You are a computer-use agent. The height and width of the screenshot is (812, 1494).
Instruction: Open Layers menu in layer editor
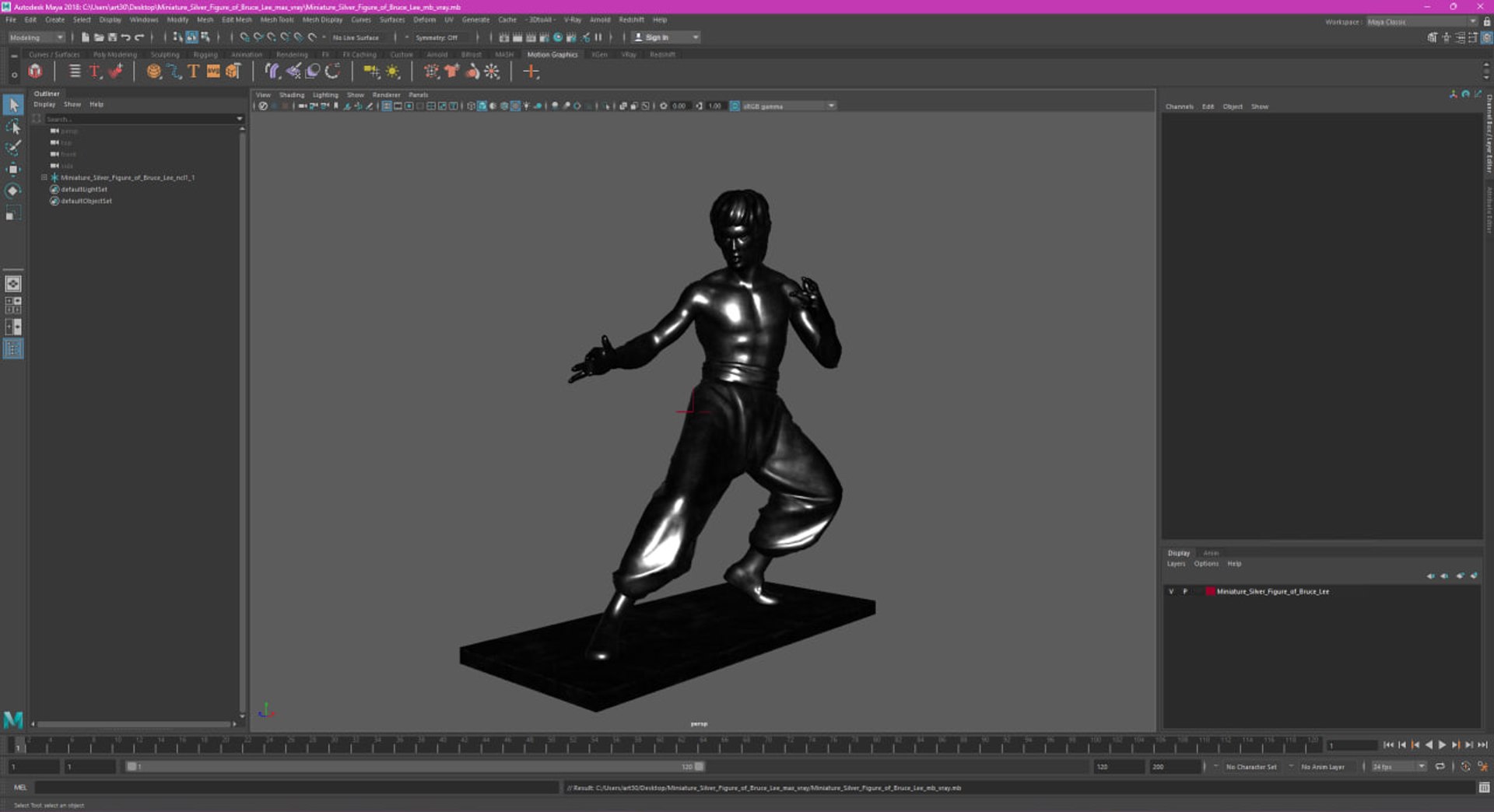[1176, 564]
